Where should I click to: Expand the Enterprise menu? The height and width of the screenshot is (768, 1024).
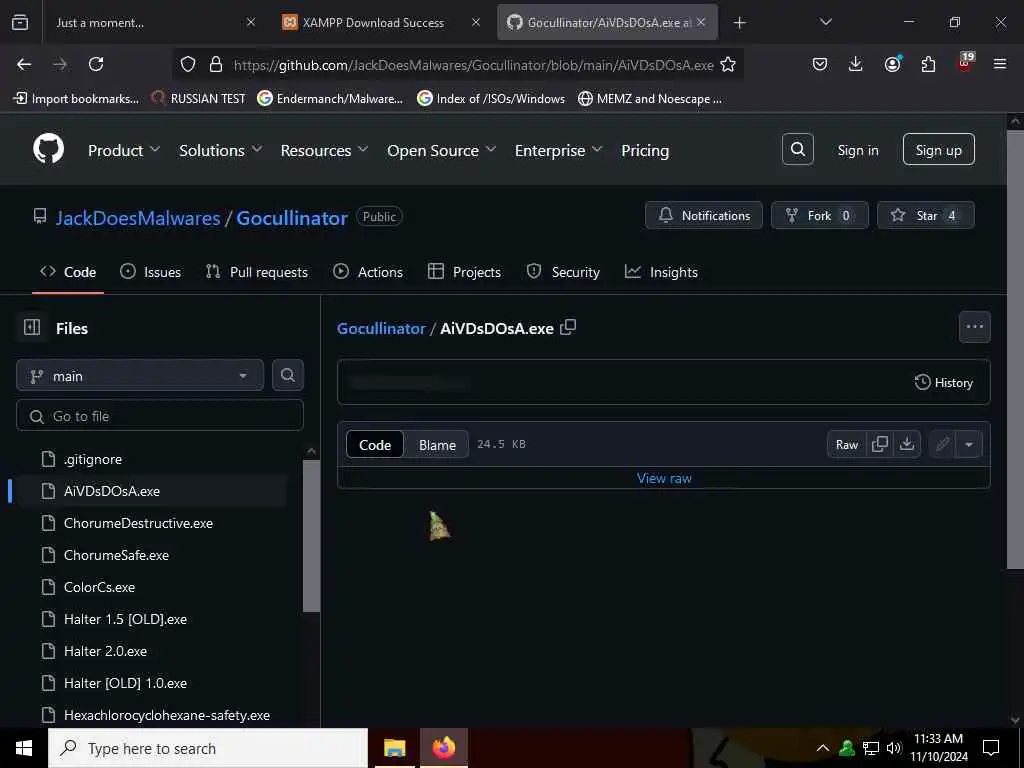tap(558, 150)
